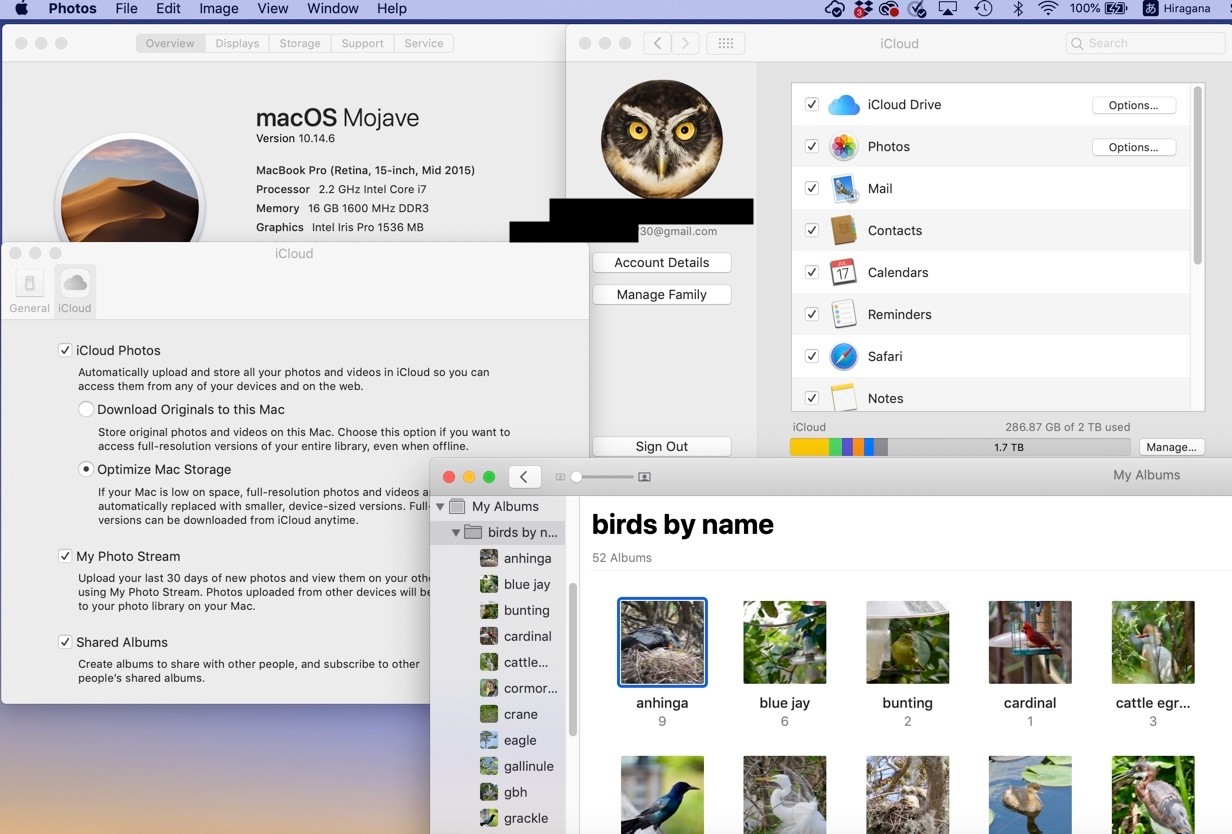Open the Image menu
Image resolution: width=1232 pixels, height=834 pixels.
(x=218, y=9)
